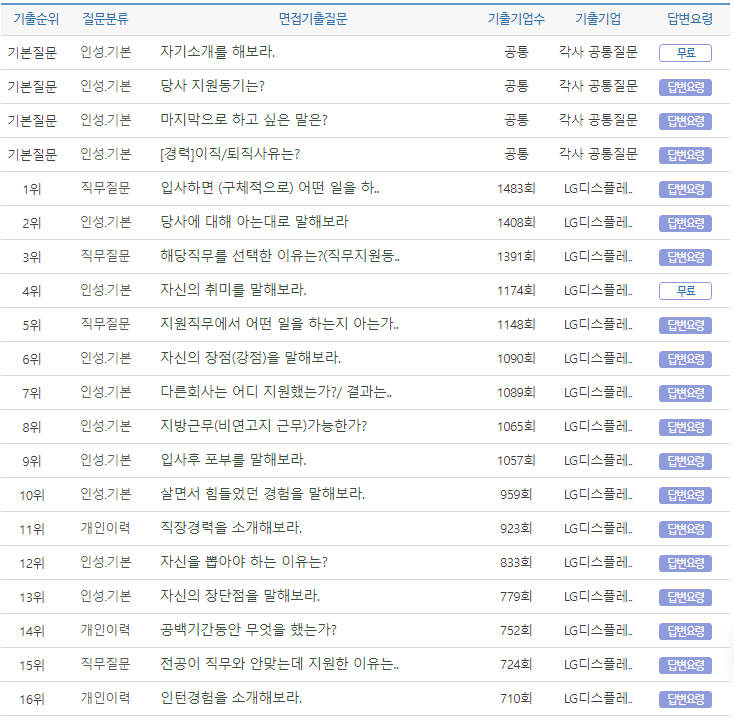
Task: Open the question 지방근무(비연고지 근무)가능한가?
Action: click(263, 427)
